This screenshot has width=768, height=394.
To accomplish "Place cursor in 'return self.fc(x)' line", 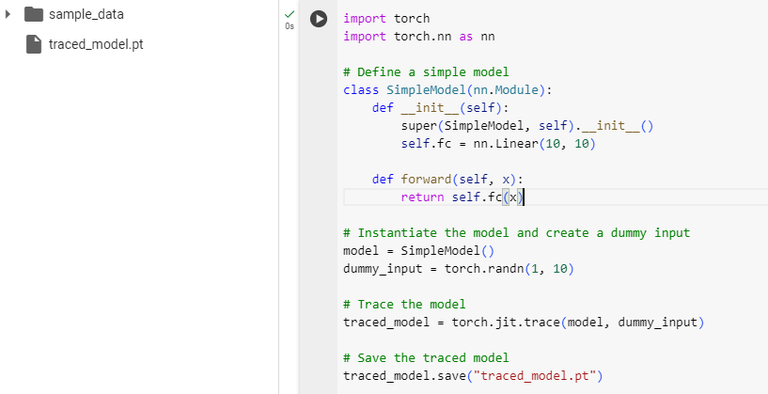I will tap(462, 197).
